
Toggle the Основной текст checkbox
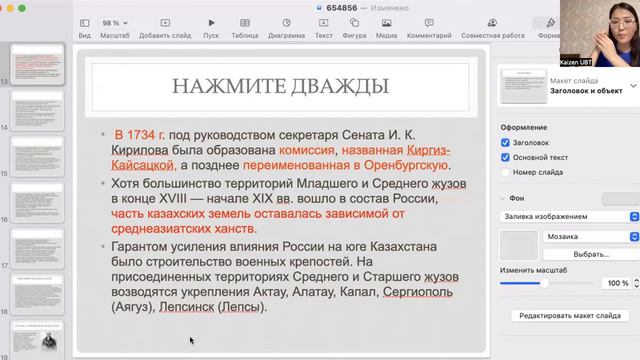[505, 157]
